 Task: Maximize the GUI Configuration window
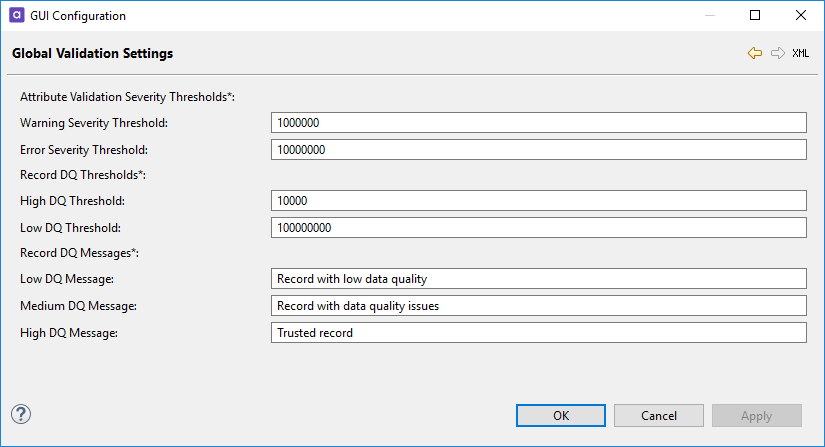tap(755, 16)
